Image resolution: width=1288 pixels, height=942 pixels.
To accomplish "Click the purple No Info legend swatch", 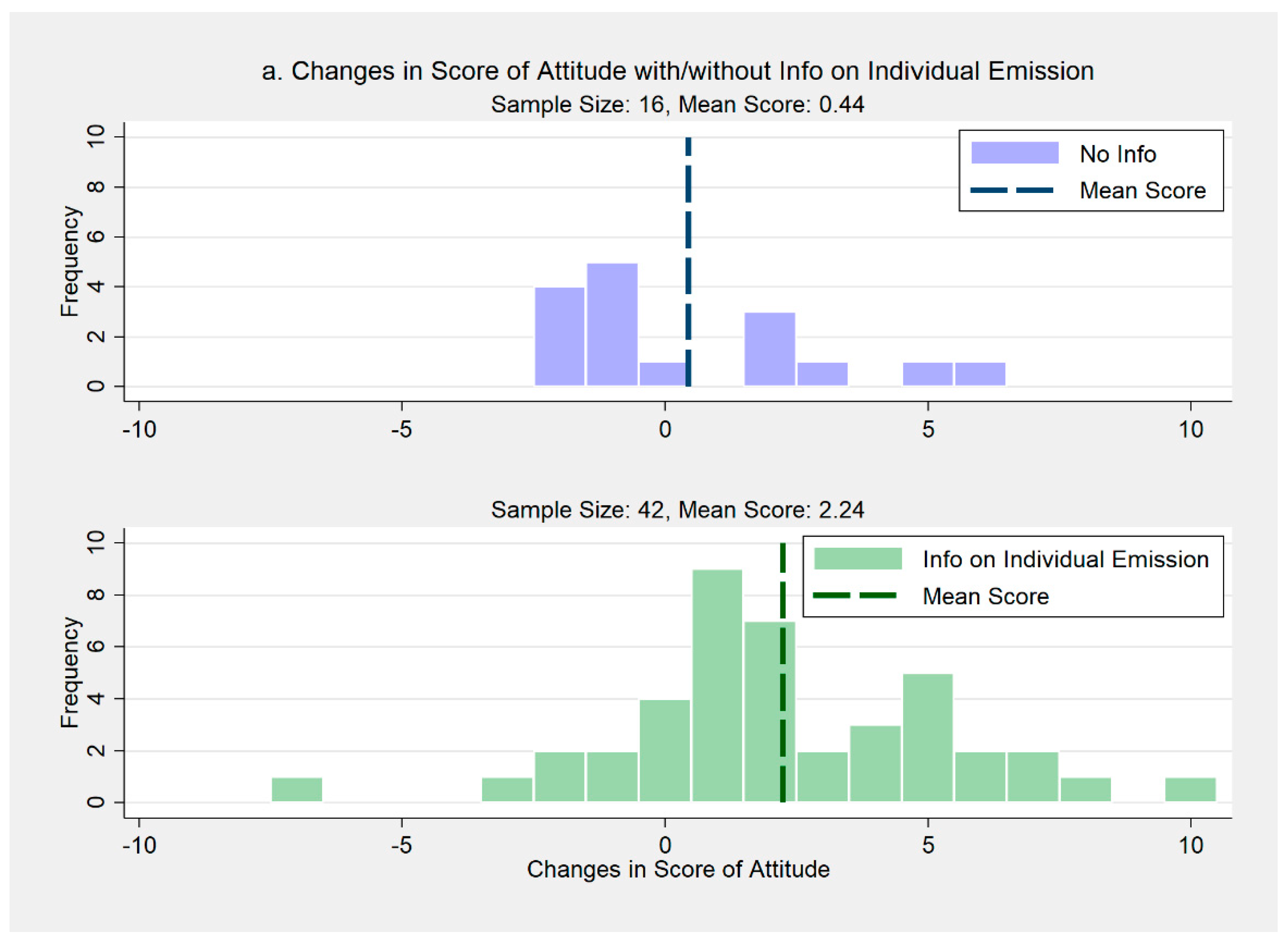I will pos(1015,153).
